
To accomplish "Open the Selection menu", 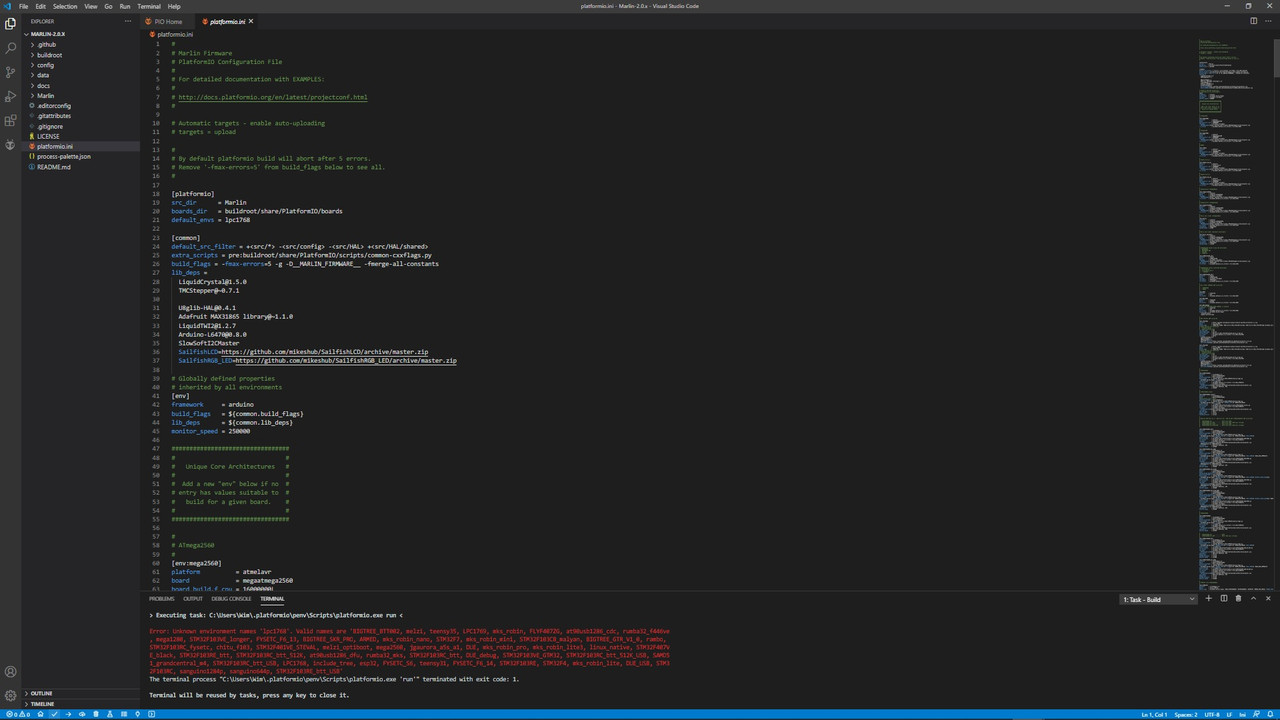I will [x=65, y=6].
